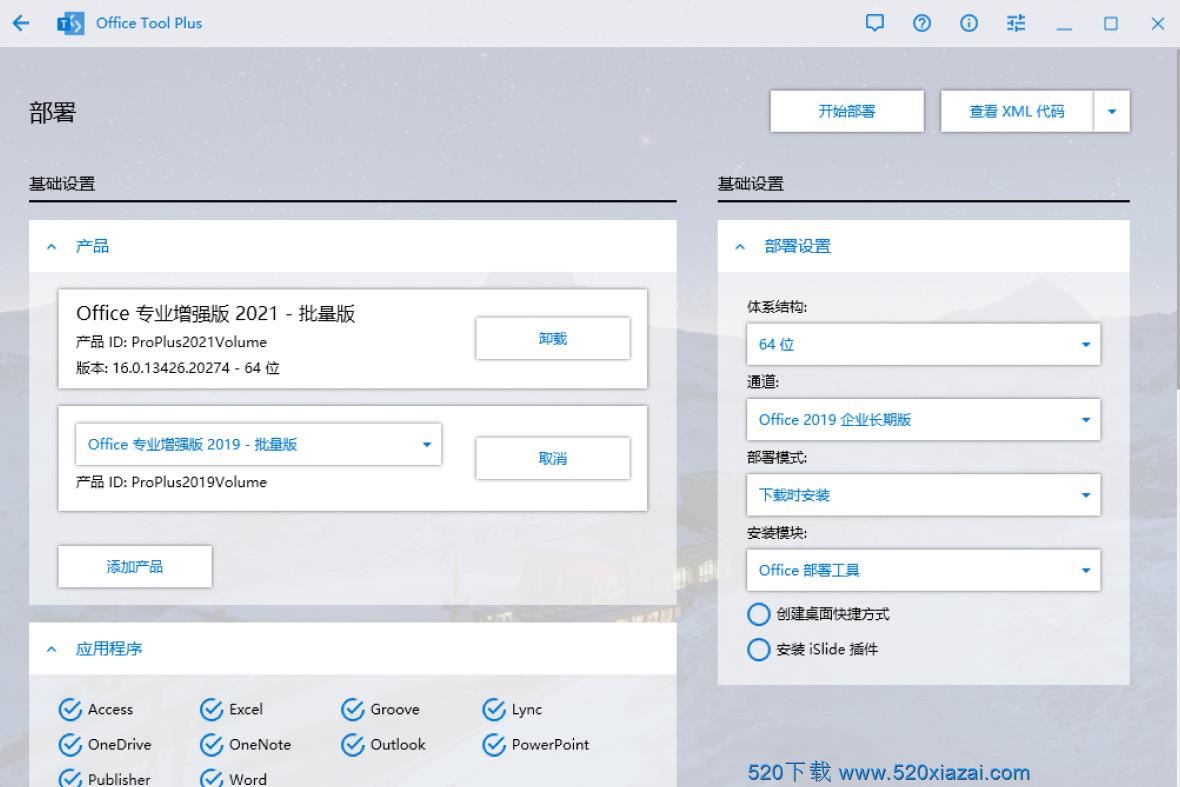Image resolution: width=1180 pixels, height=787 pixels.
Task: Open the Office 专业增强版 2019 product dropdown
Action: click(x=258, y=444)
